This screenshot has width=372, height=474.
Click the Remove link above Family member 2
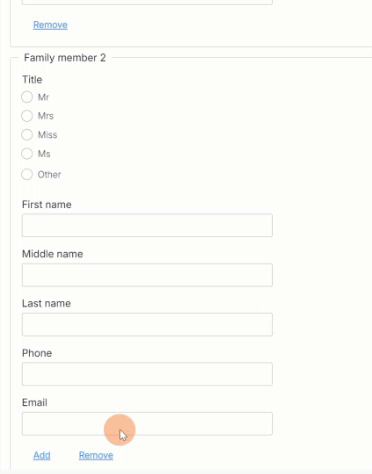(x=50, y=25)
